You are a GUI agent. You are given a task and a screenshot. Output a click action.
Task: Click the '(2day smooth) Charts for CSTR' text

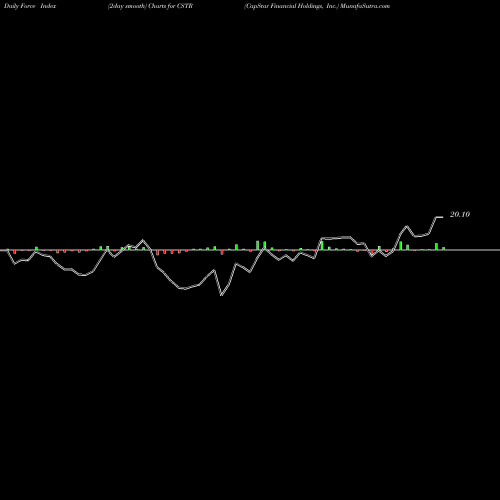pos(150,6)
